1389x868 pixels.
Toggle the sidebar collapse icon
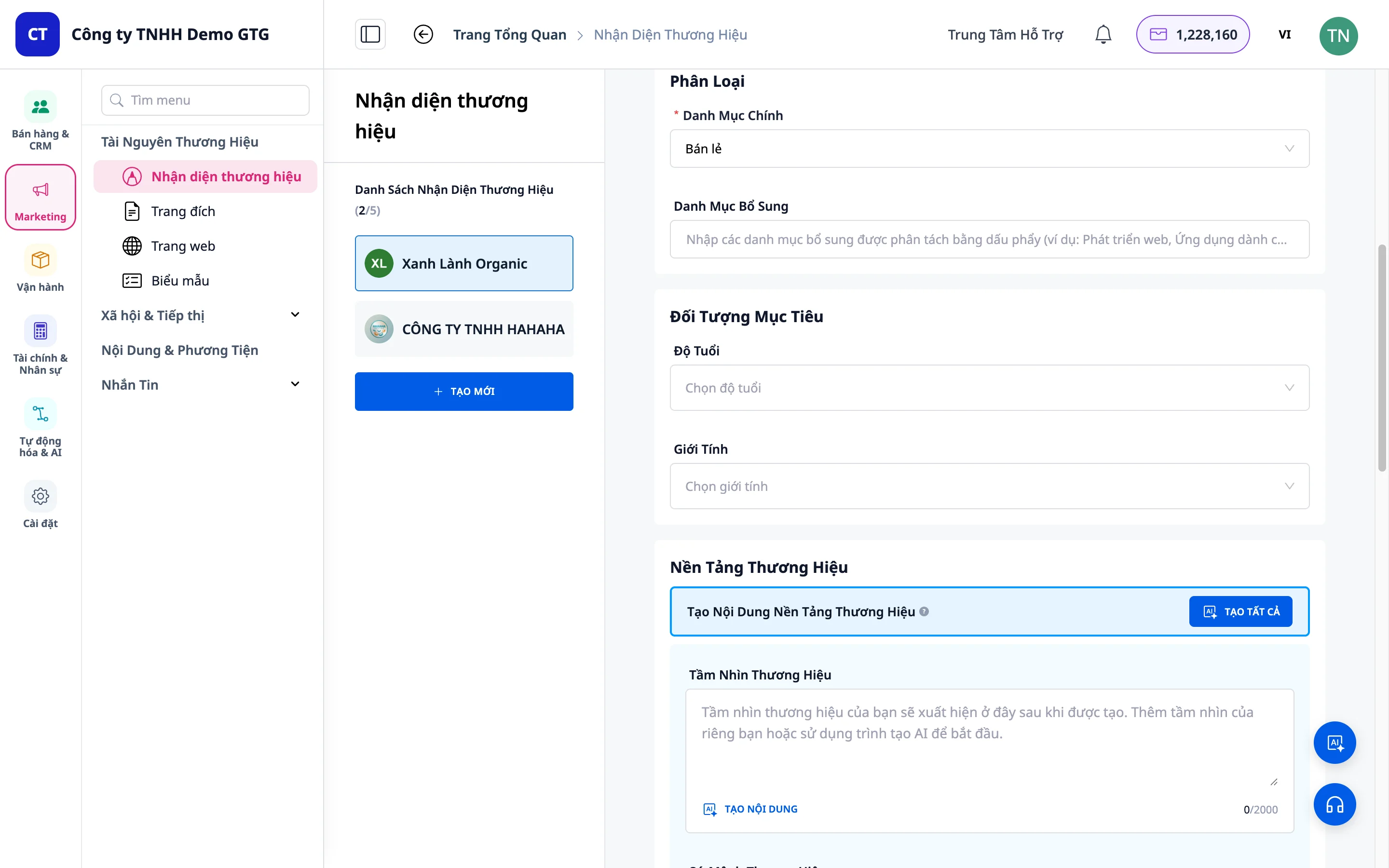tap(370, 34)
